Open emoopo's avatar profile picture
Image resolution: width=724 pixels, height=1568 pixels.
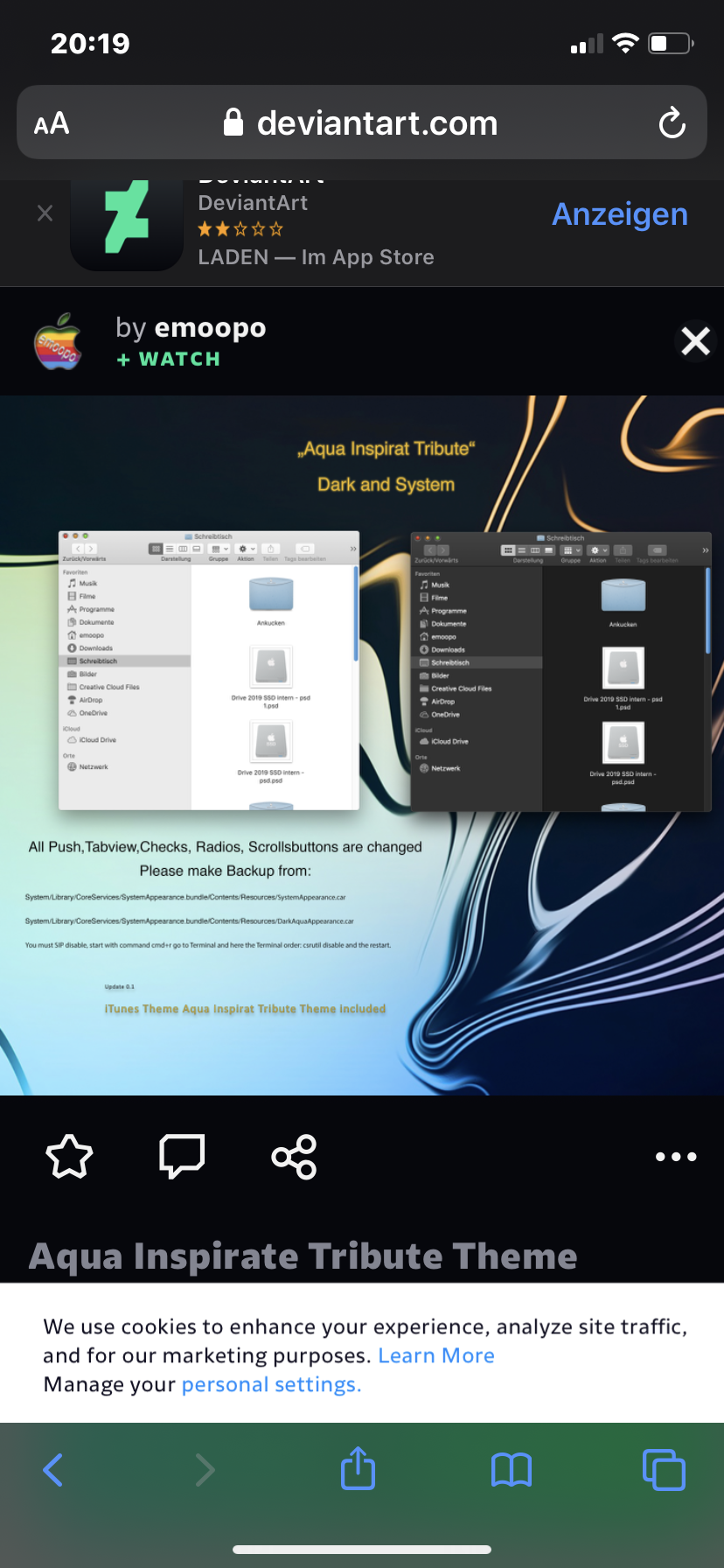coord(59,342)
